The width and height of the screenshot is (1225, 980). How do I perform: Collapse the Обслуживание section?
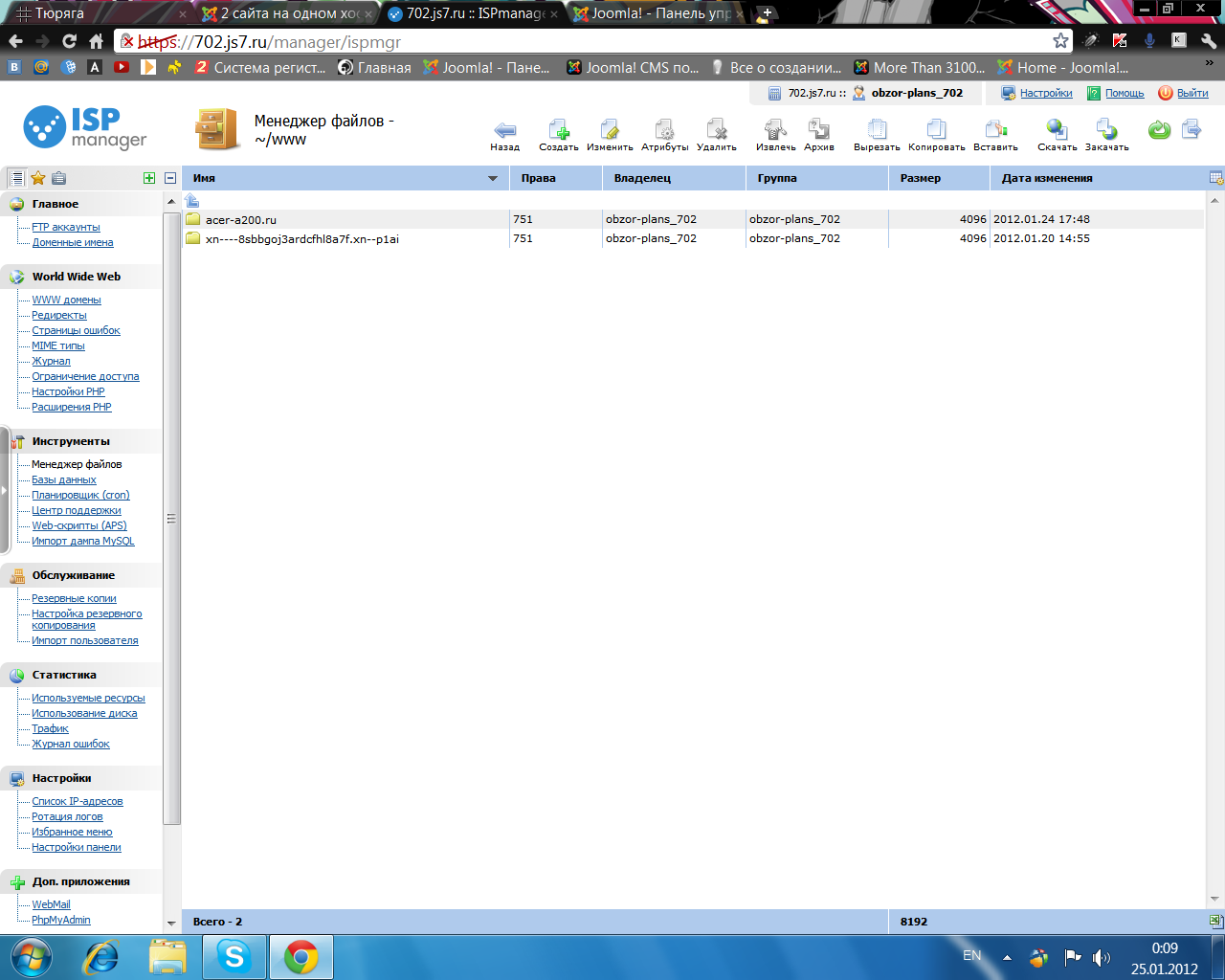click(74, 575)
